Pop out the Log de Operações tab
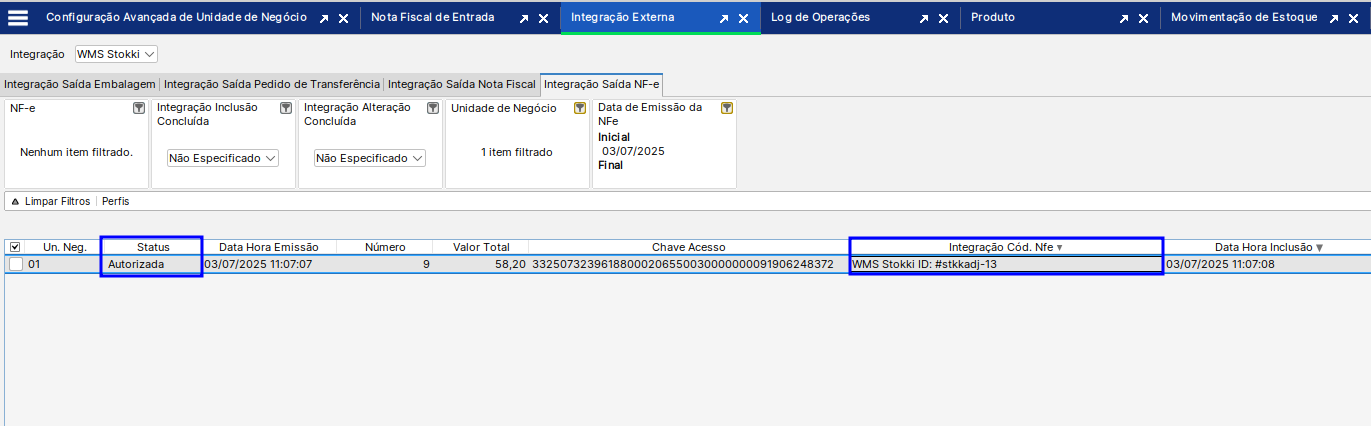The height and width of the screenshot is (426, 1371). 924,19
